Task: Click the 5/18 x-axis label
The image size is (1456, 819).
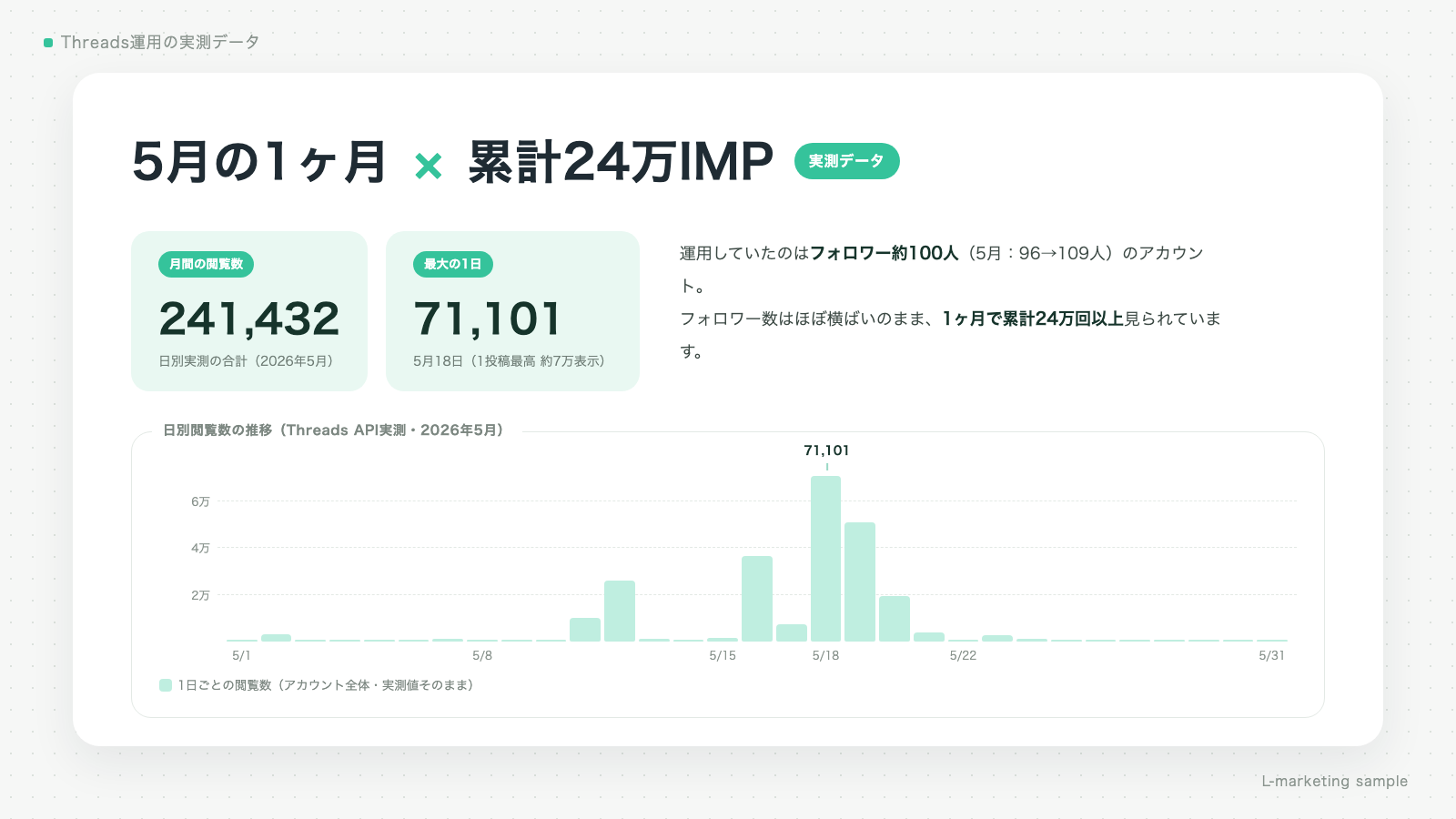Action: (825, 655)
